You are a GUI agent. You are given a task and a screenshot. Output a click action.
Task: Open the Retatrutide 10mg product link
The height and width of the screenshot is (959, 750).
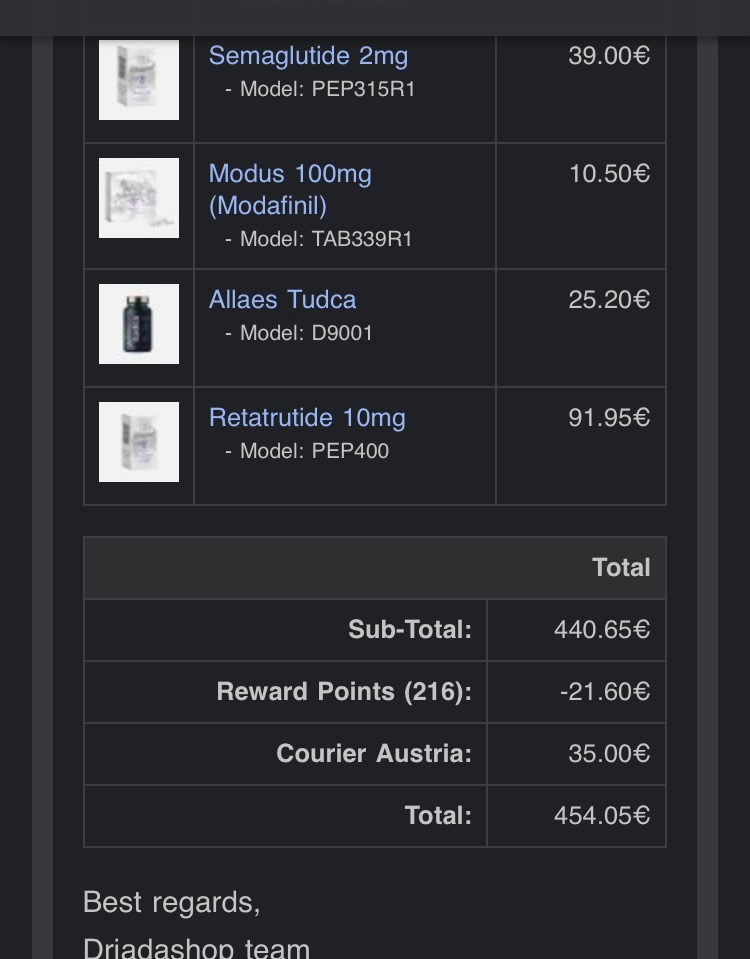[307, 418]
